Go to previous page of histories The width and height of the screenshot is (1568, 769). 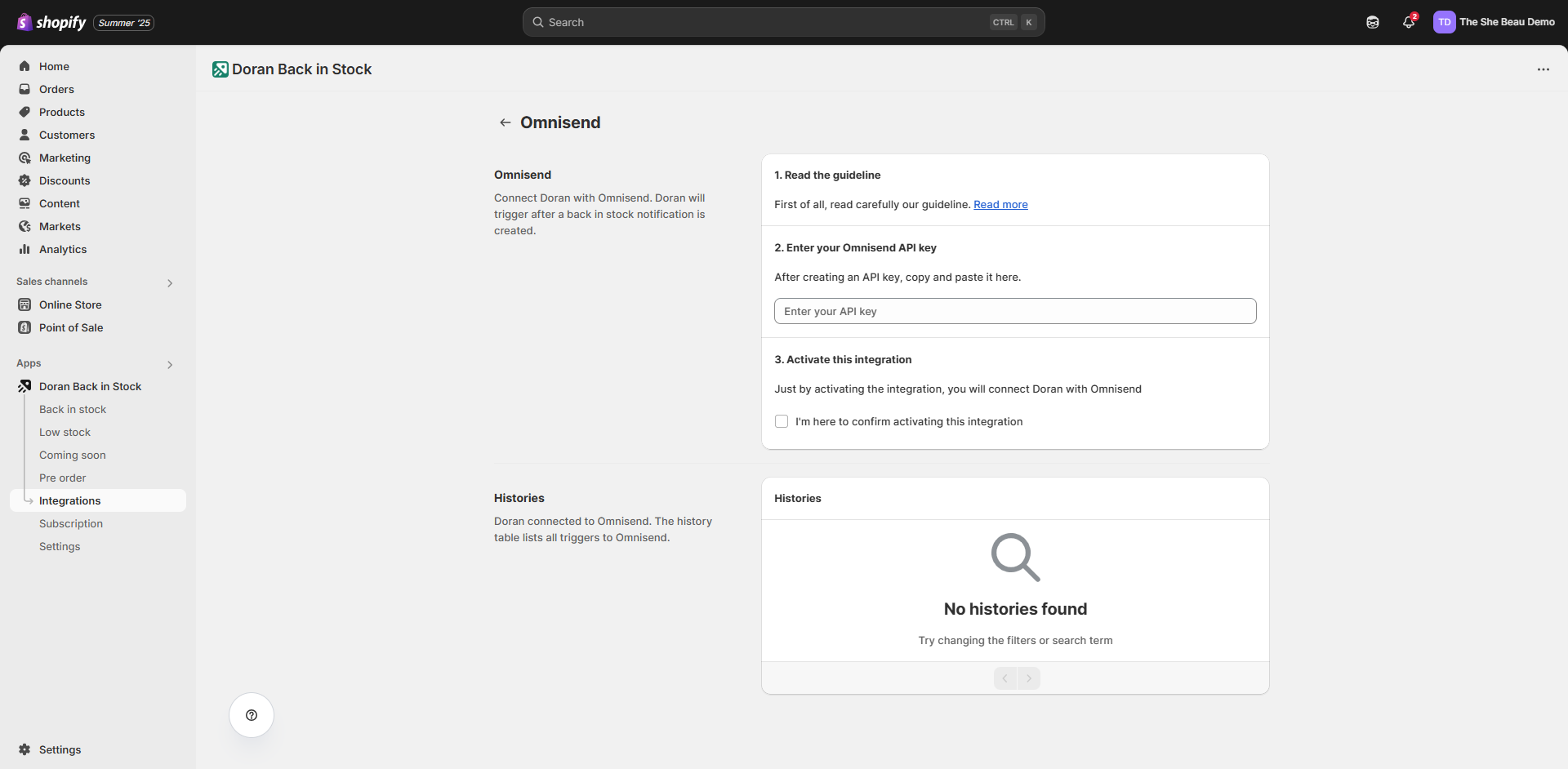click(1005, 678)
